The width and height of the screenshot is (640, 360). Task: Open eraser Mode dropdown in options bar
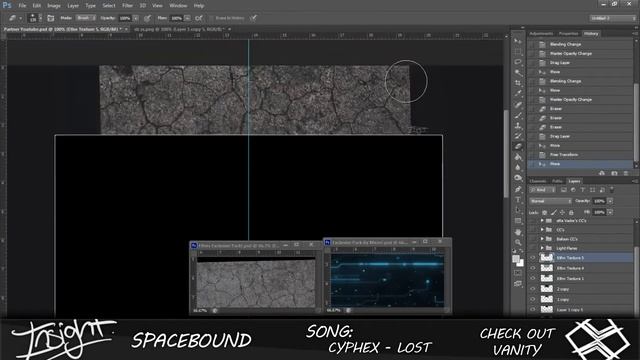click(85, 18)
